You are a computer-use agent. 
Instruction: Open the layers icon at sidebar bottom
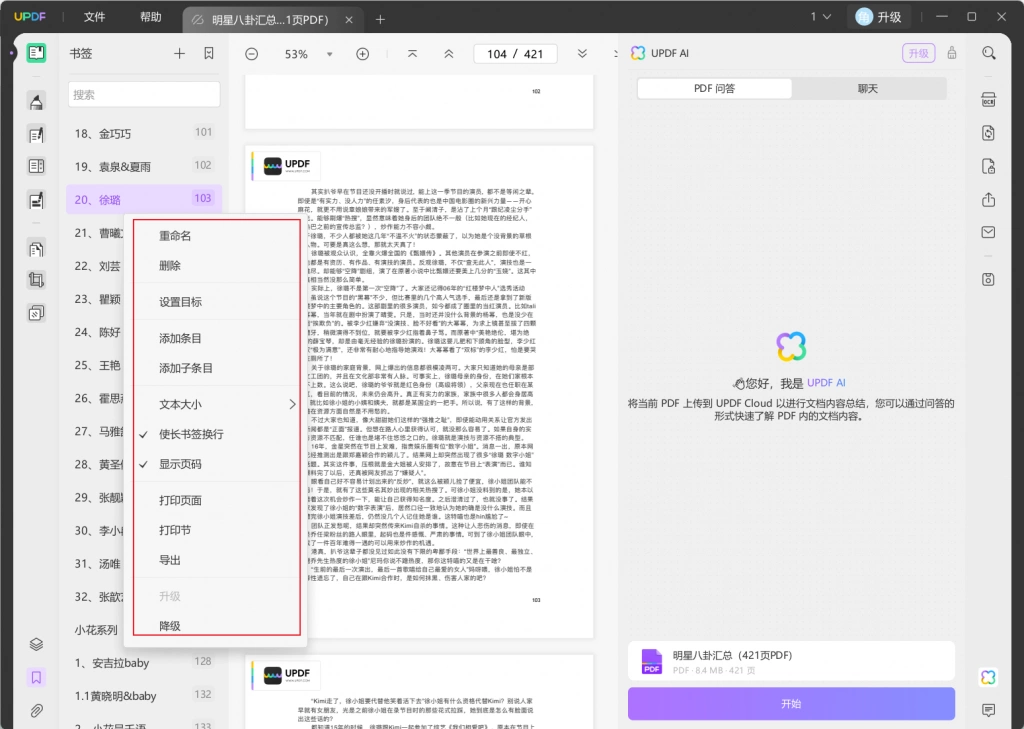36,644
